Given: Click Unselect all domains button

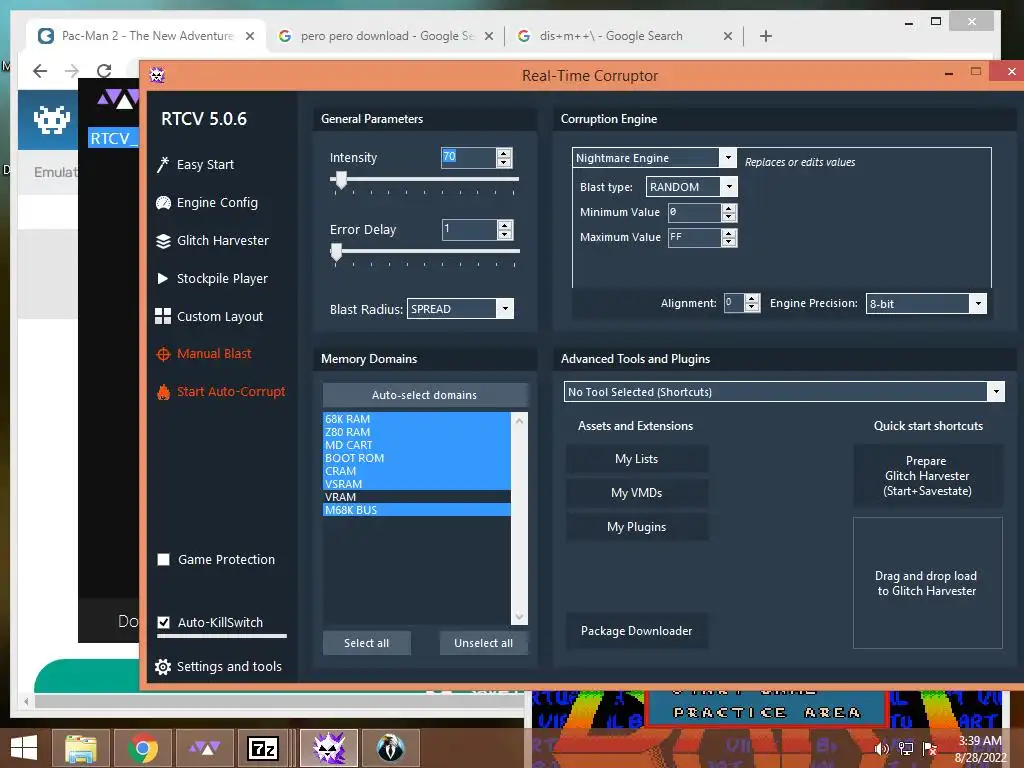Looking at the screenshot, I should 483,643.
